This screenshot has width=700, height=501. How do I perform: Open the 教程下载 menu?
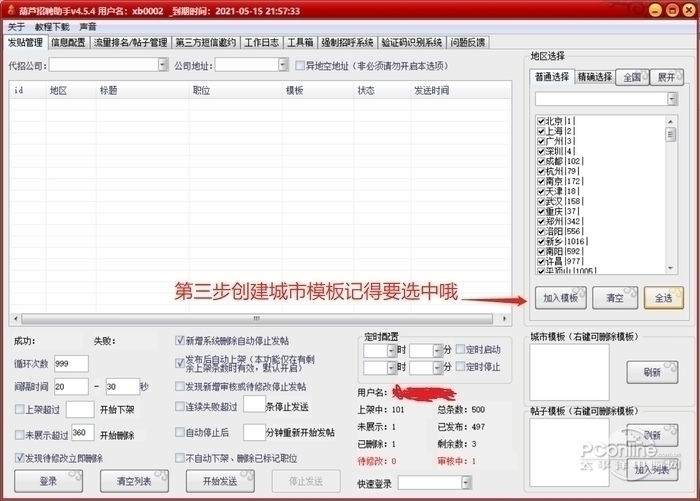click(52, 27)
